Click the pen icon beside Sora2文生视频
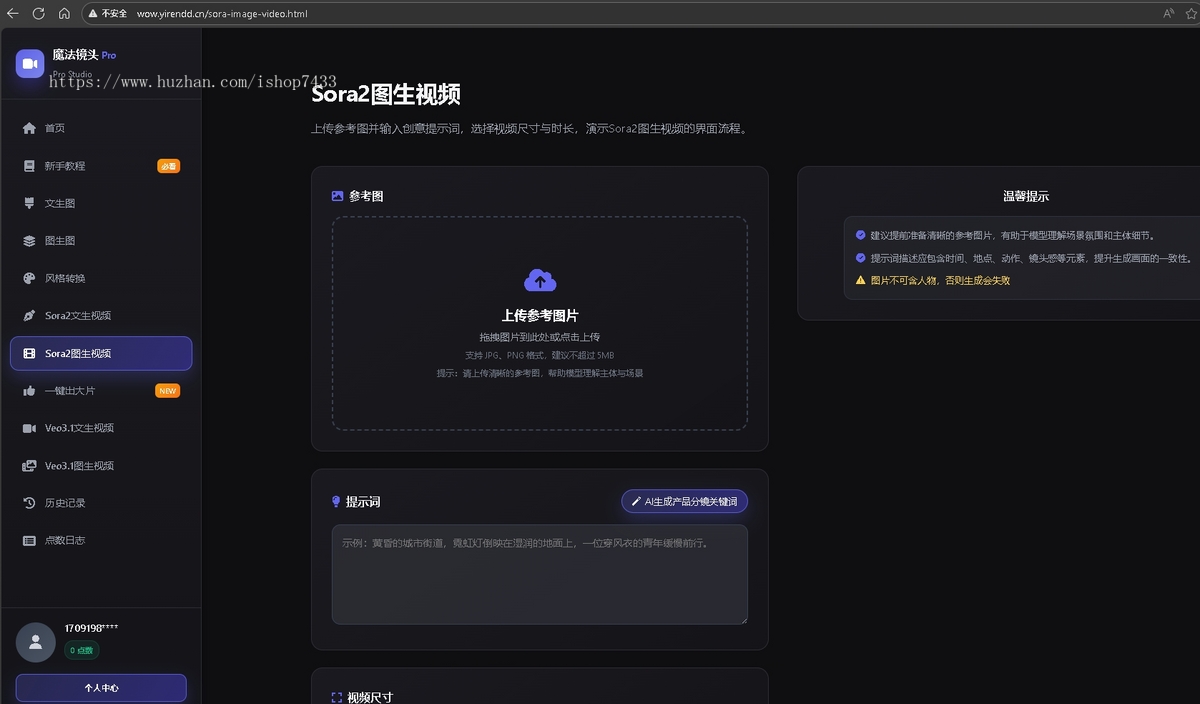This screenshot has width=1200, height=704. (29, 316)
